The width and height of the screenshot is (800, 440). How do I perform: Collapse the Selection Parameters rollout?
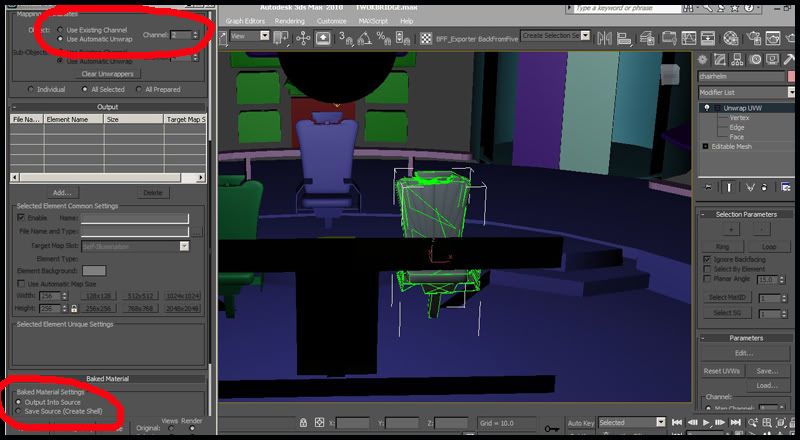pyautogui.click(x=746, y=214)
